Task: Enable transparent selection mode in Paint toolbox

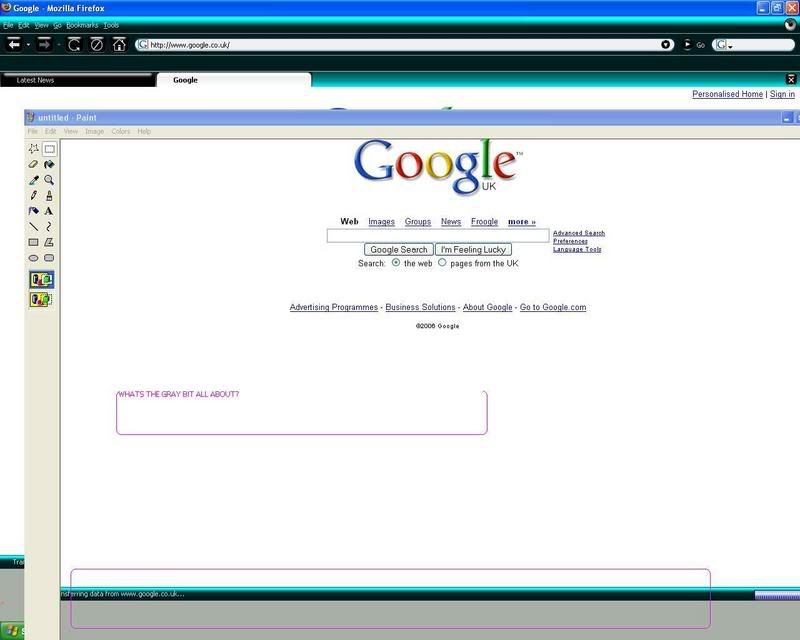Action: coord(41,299)
